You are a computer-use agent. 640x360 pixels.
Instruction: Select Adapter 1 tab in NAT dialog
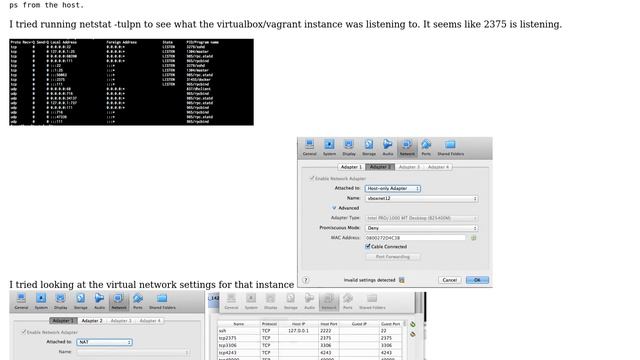(x=63, y=321)
